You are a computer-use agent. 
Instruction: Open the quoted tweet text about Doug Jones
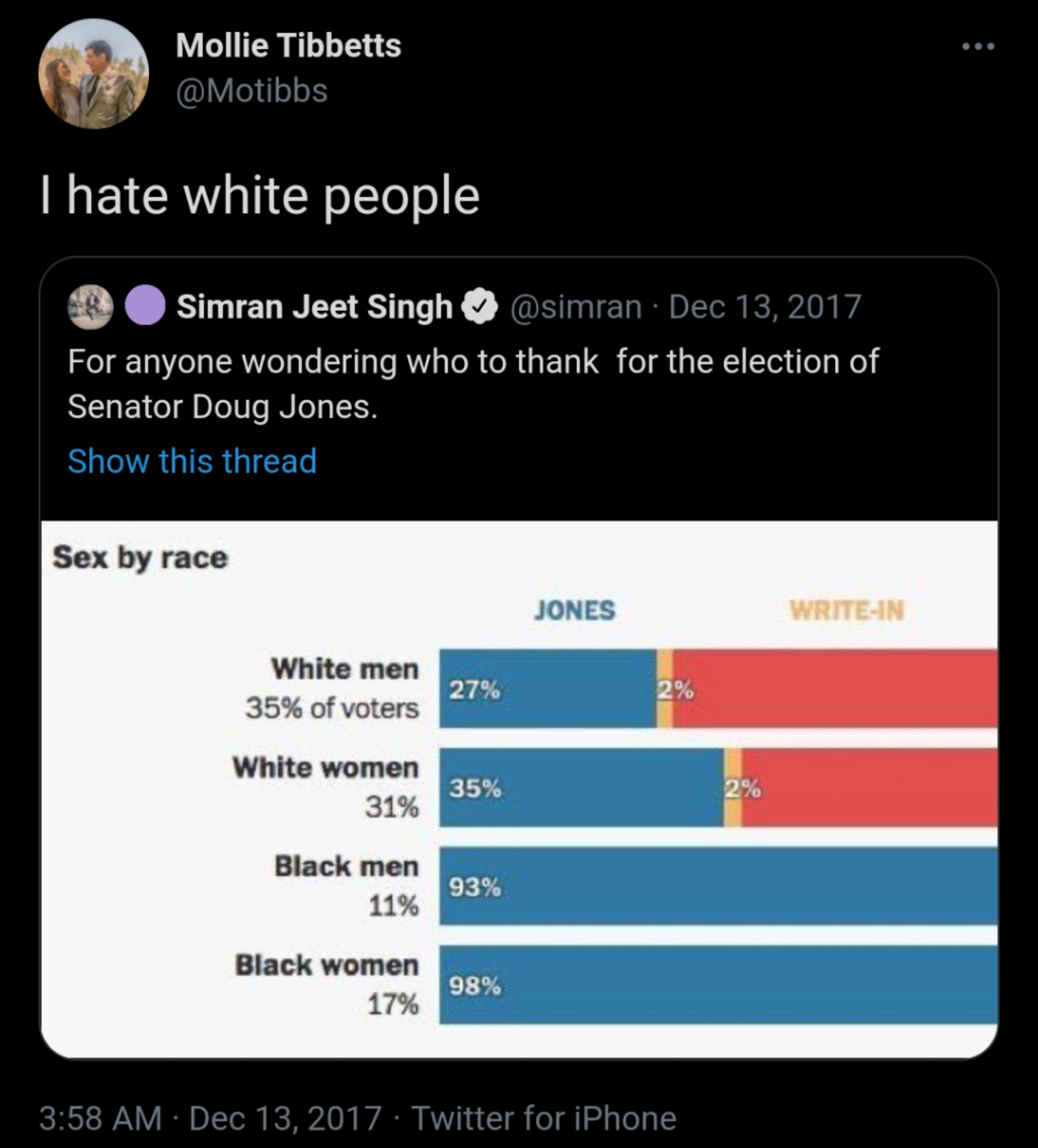point(473,384)
